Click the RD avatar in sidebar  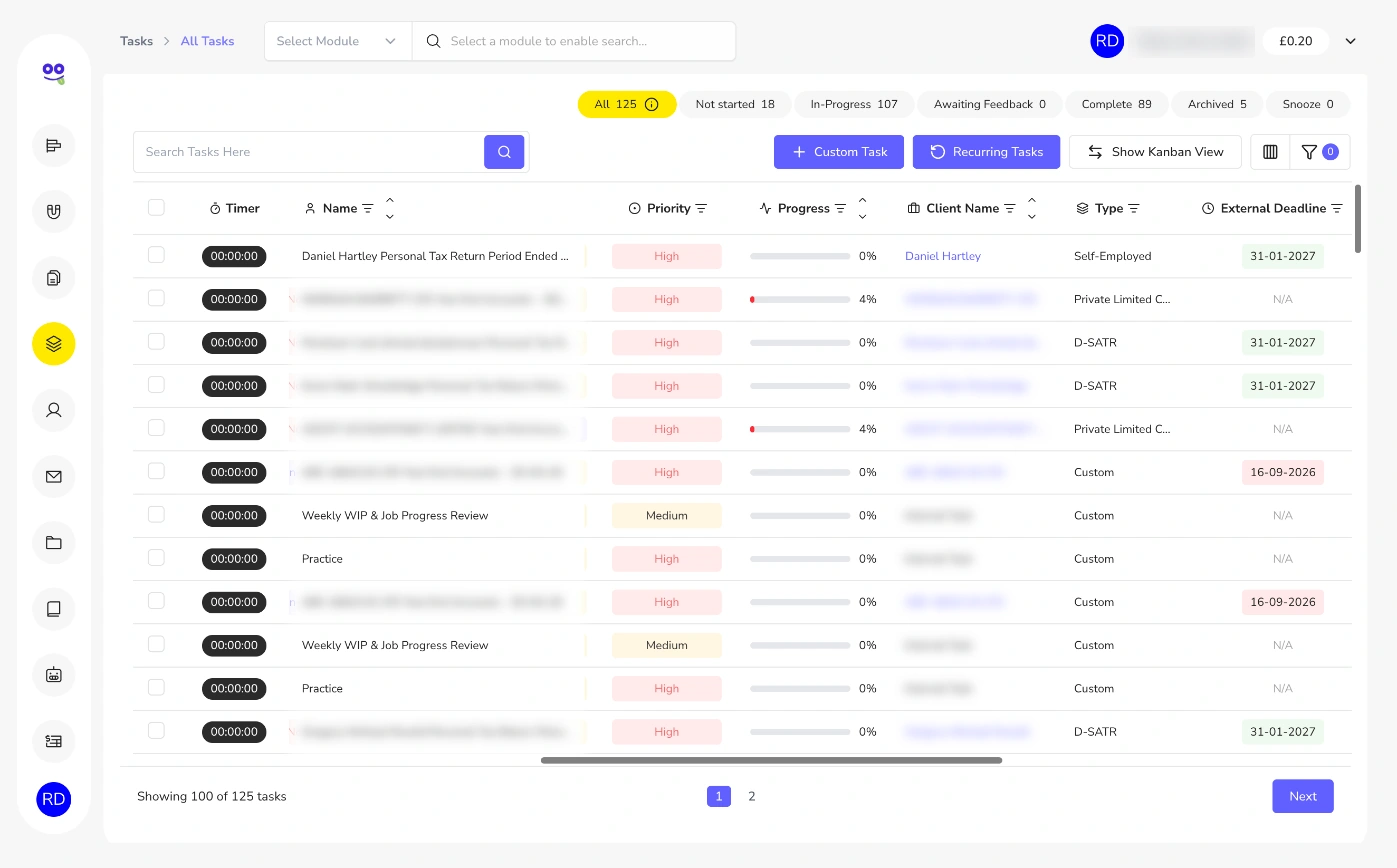pyautogui.click(x=54, y=799)
